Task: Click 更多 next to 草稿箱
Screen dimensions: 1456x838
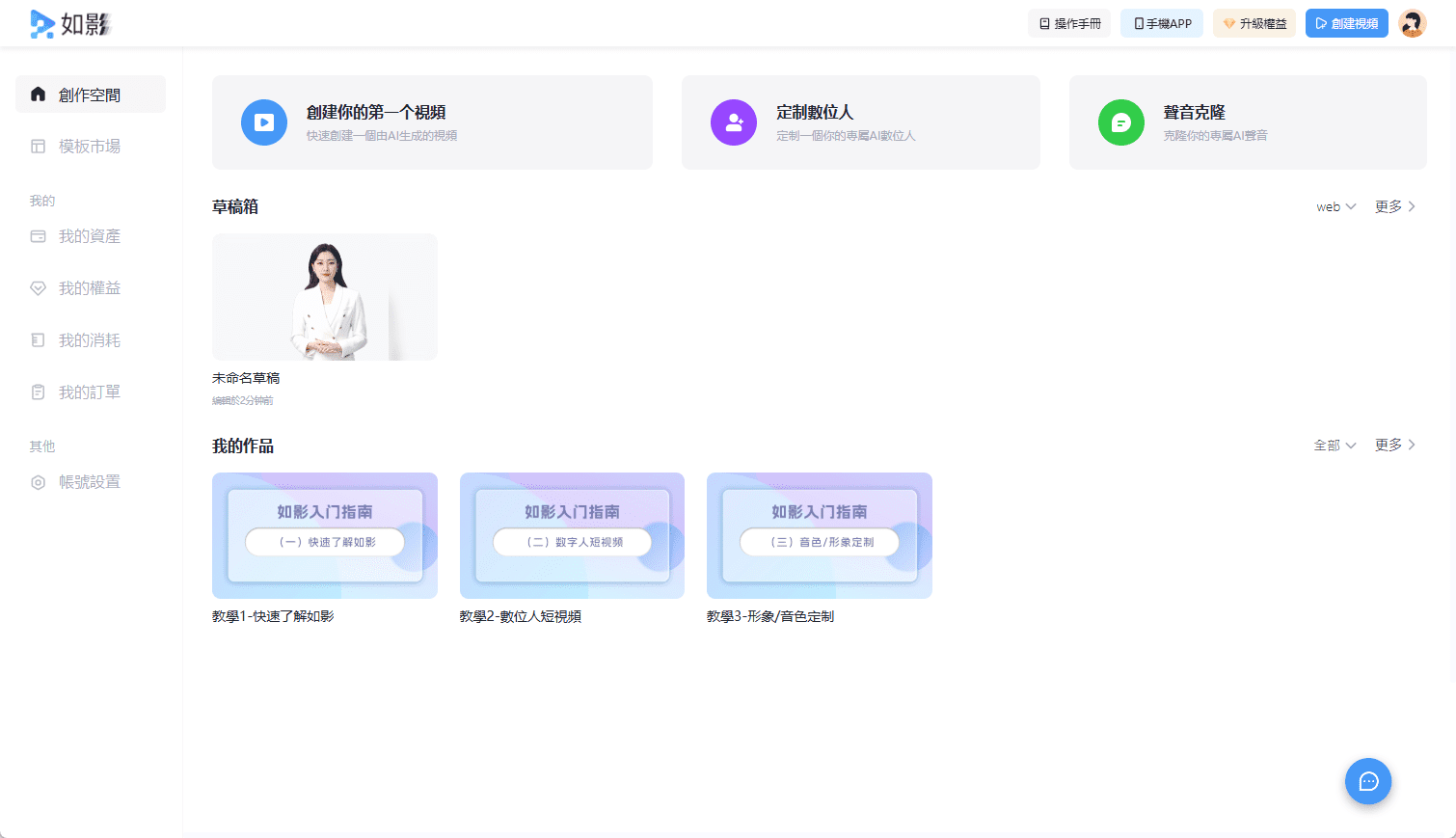Action: (x=1395, y=206)
